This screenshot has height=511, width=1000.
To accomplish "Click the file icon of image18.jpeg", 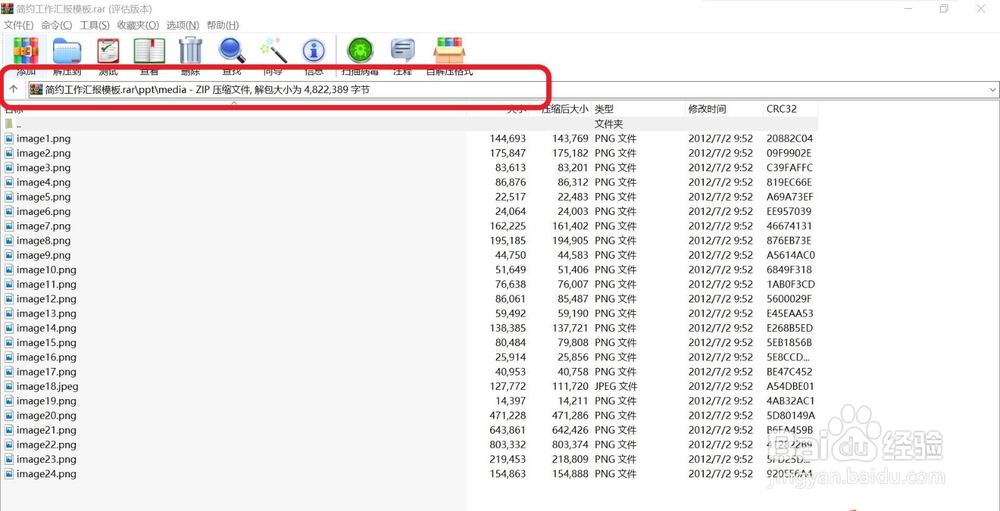I will pos(9,386).
